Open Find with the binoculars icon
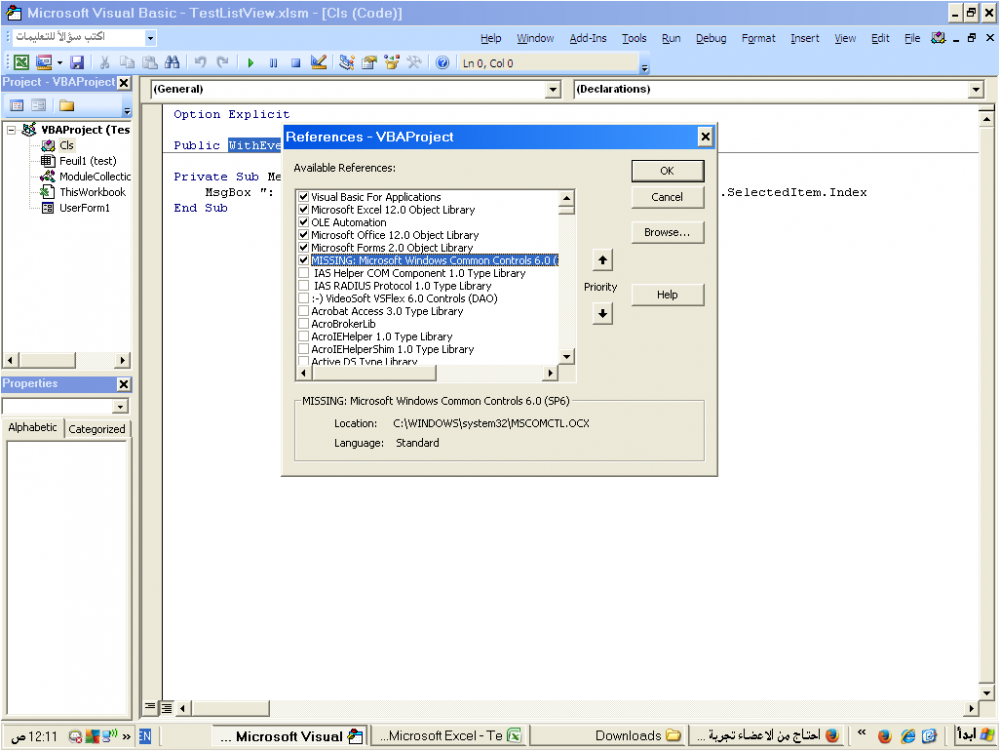This screenshot has height=751, width=1000. [x=172, y=62]
